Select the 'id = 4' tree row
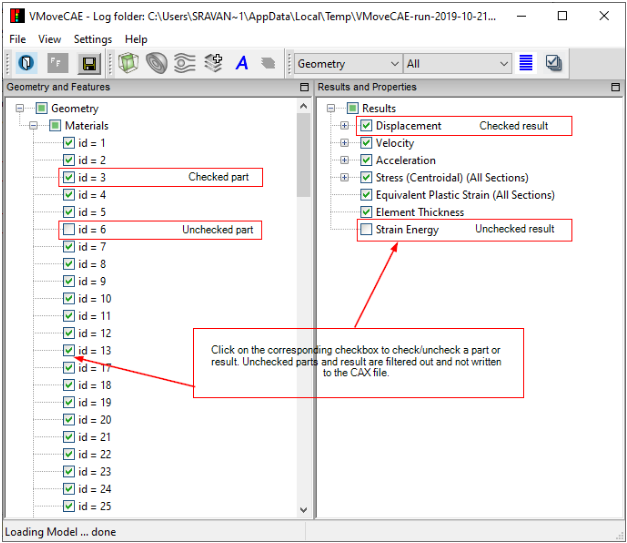The width and height of the screenshot is (627, 543). pos(92,195)
